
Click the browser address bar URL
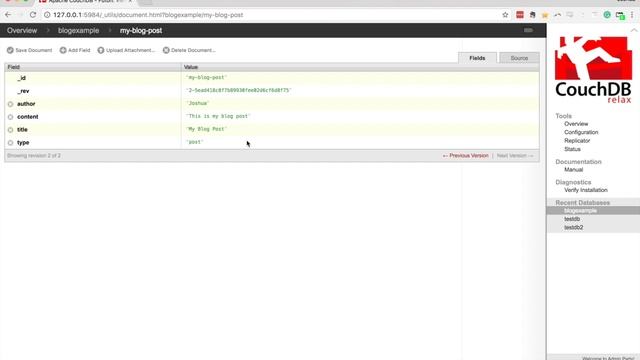(x=148, y=15)
